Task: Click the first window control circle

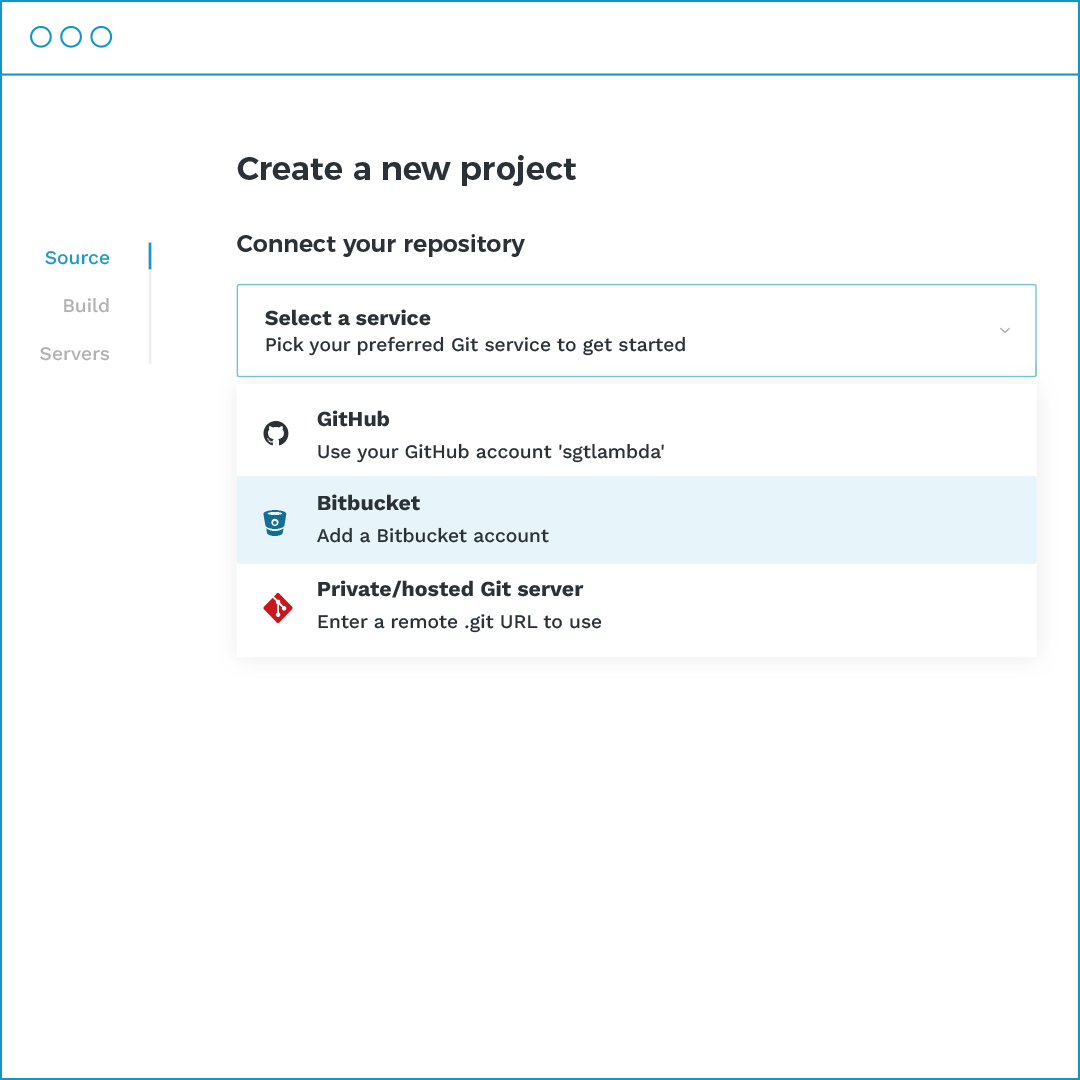Action: coord(41,37)
